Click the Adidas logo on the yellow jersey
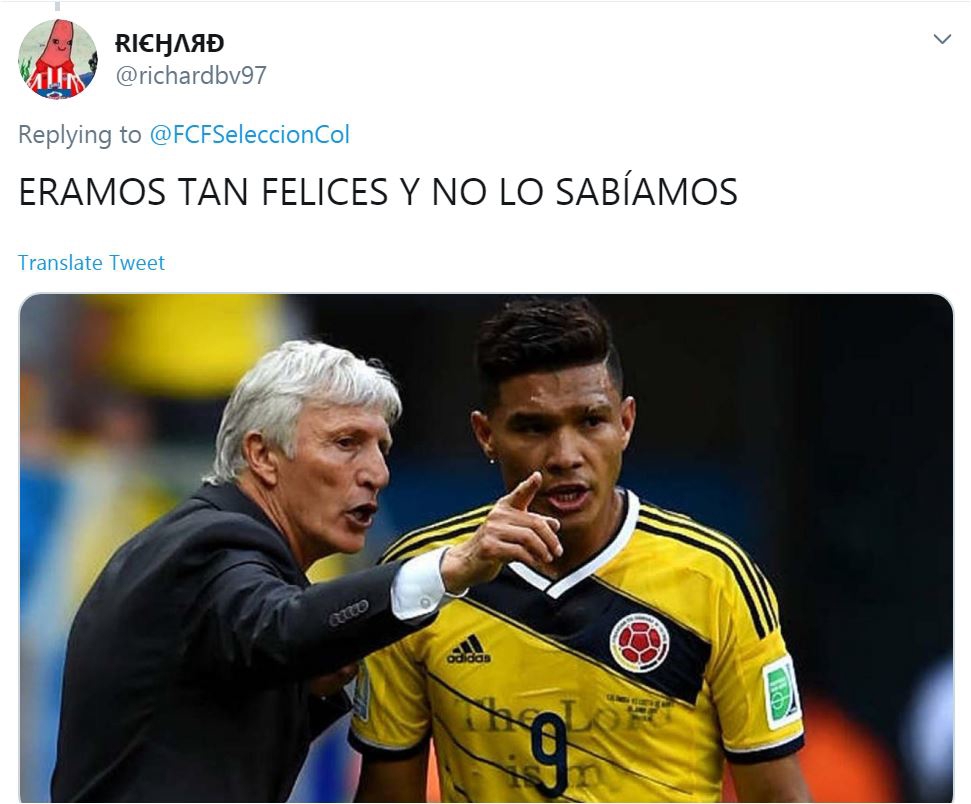This screenshot has width=971, height=804. [x=469, y=650]
